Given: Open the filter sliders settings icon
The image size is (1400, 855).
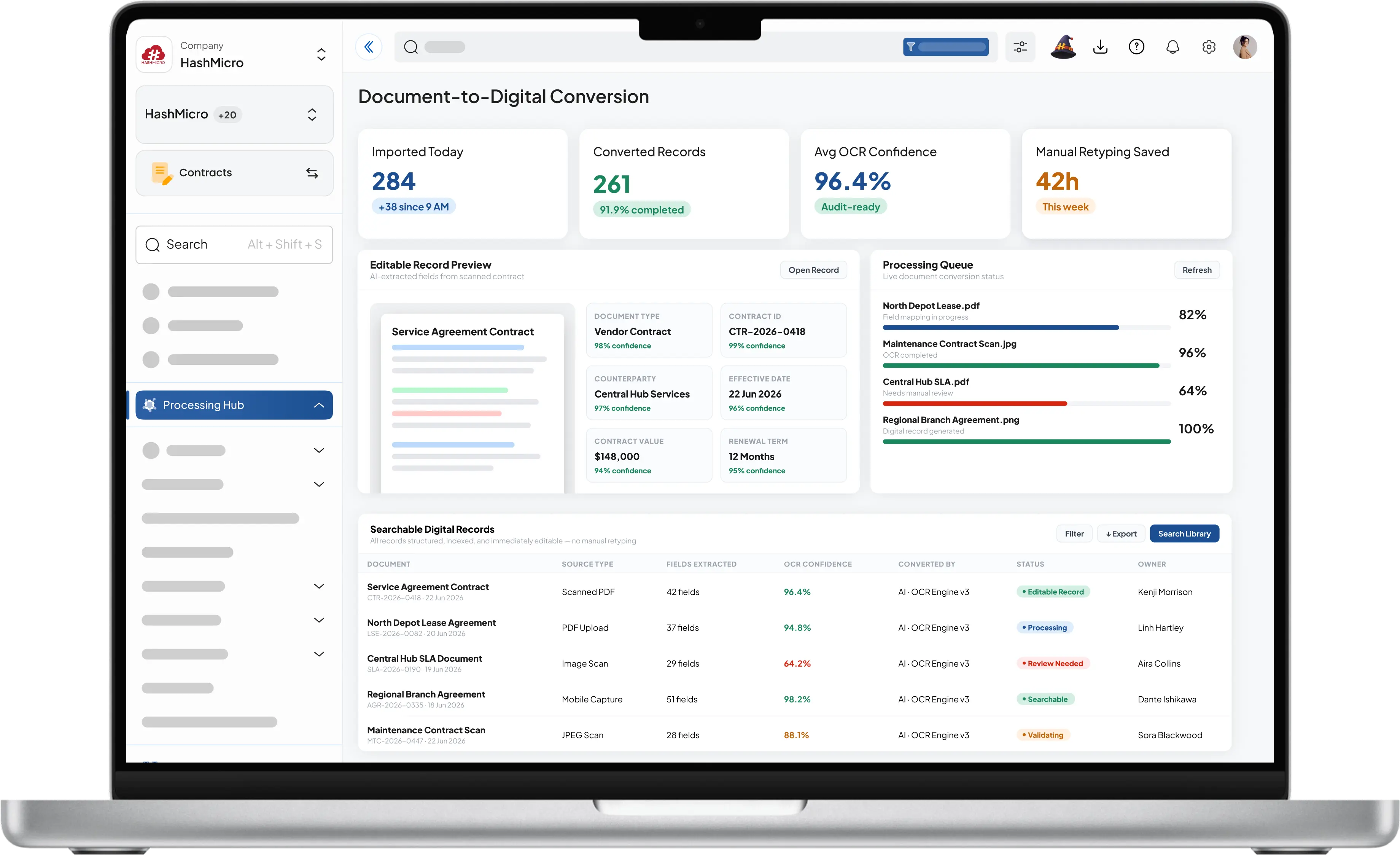Looking at the screenshot, I should [x=1020, y=47].
